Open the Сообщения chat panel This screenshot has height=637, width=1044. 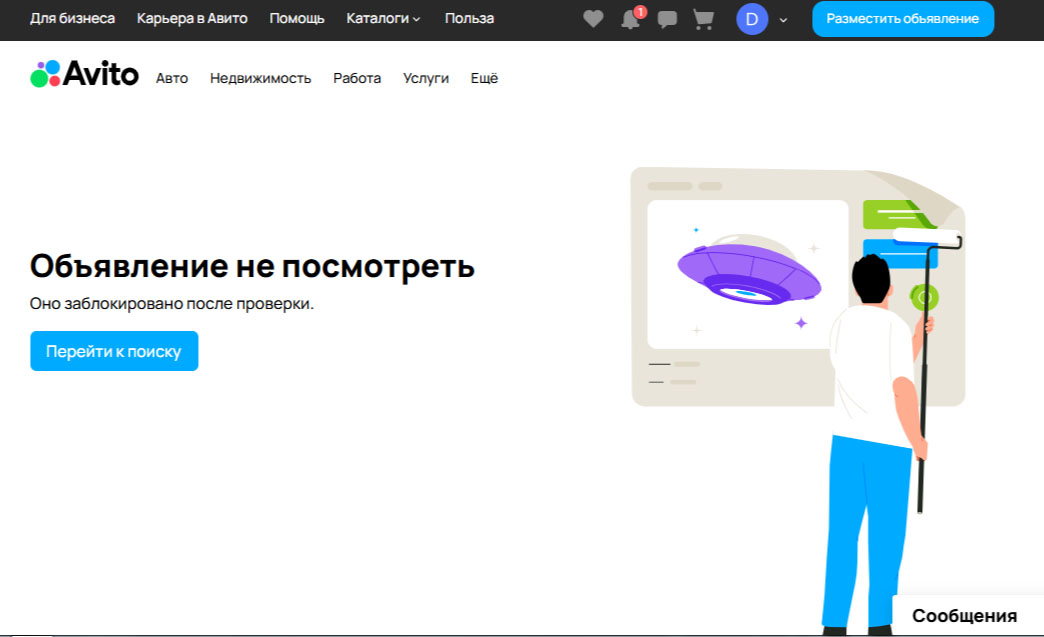964,616
